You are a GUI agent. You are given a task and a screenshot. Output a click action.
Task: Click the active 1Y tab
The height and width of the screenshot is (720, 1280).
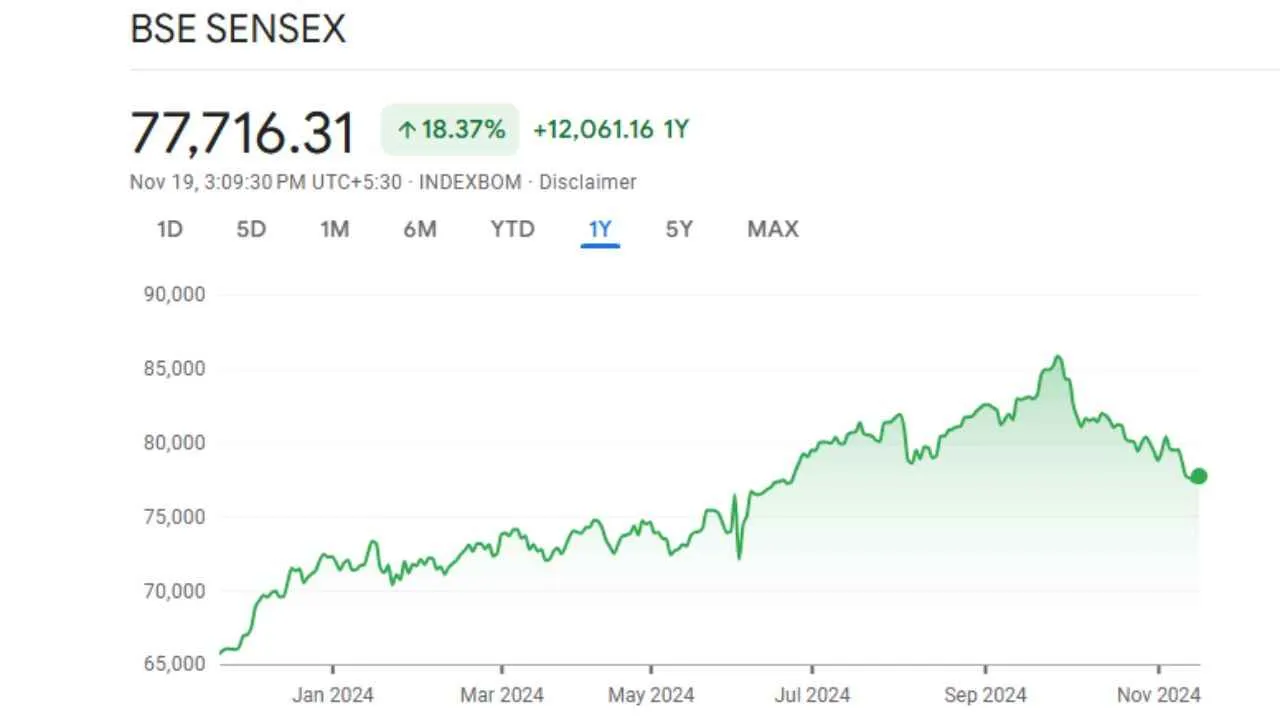[x=600, y=229]
